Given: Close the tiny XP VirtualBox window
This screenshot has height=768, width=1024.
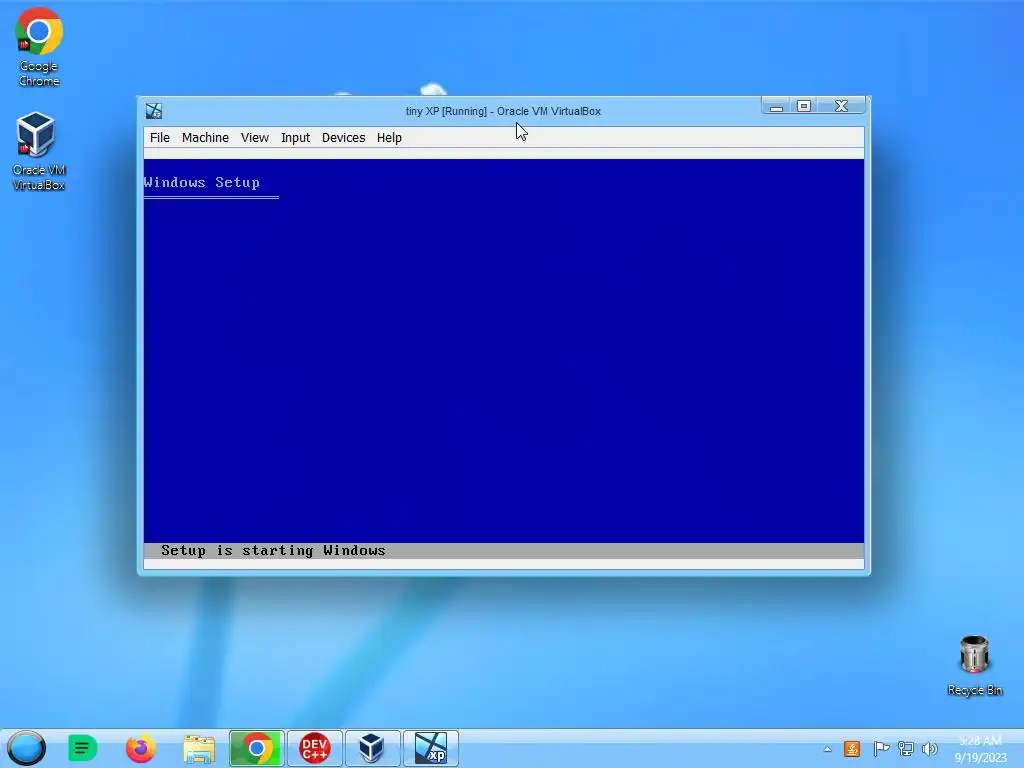Looking at the screenshot, I should pyautogui.click(x=841, y=106).
